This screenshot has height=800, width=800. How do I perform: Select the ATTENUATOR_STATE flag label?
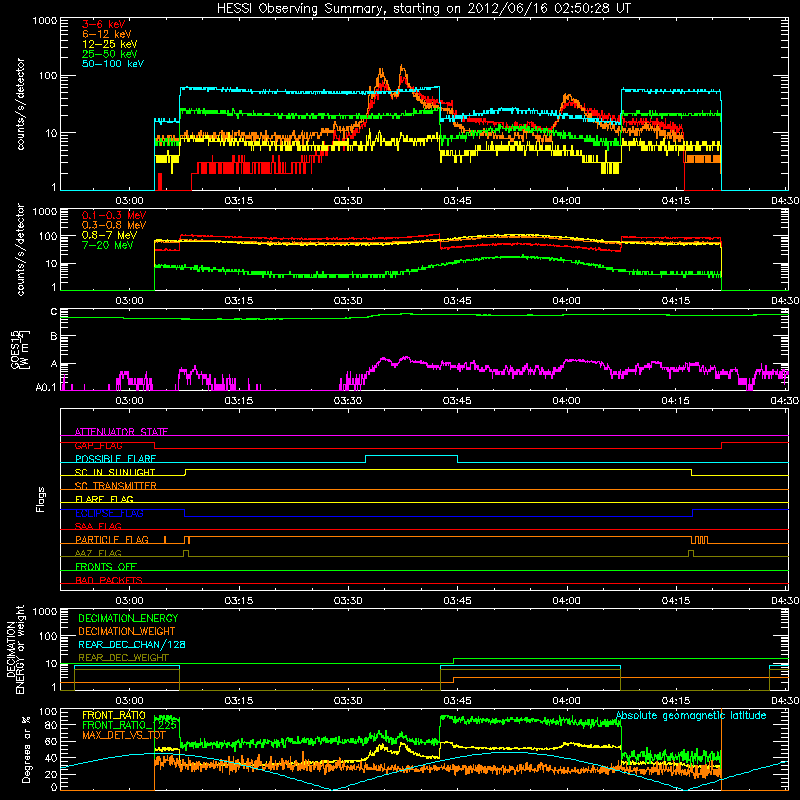[x=121, y=432]
